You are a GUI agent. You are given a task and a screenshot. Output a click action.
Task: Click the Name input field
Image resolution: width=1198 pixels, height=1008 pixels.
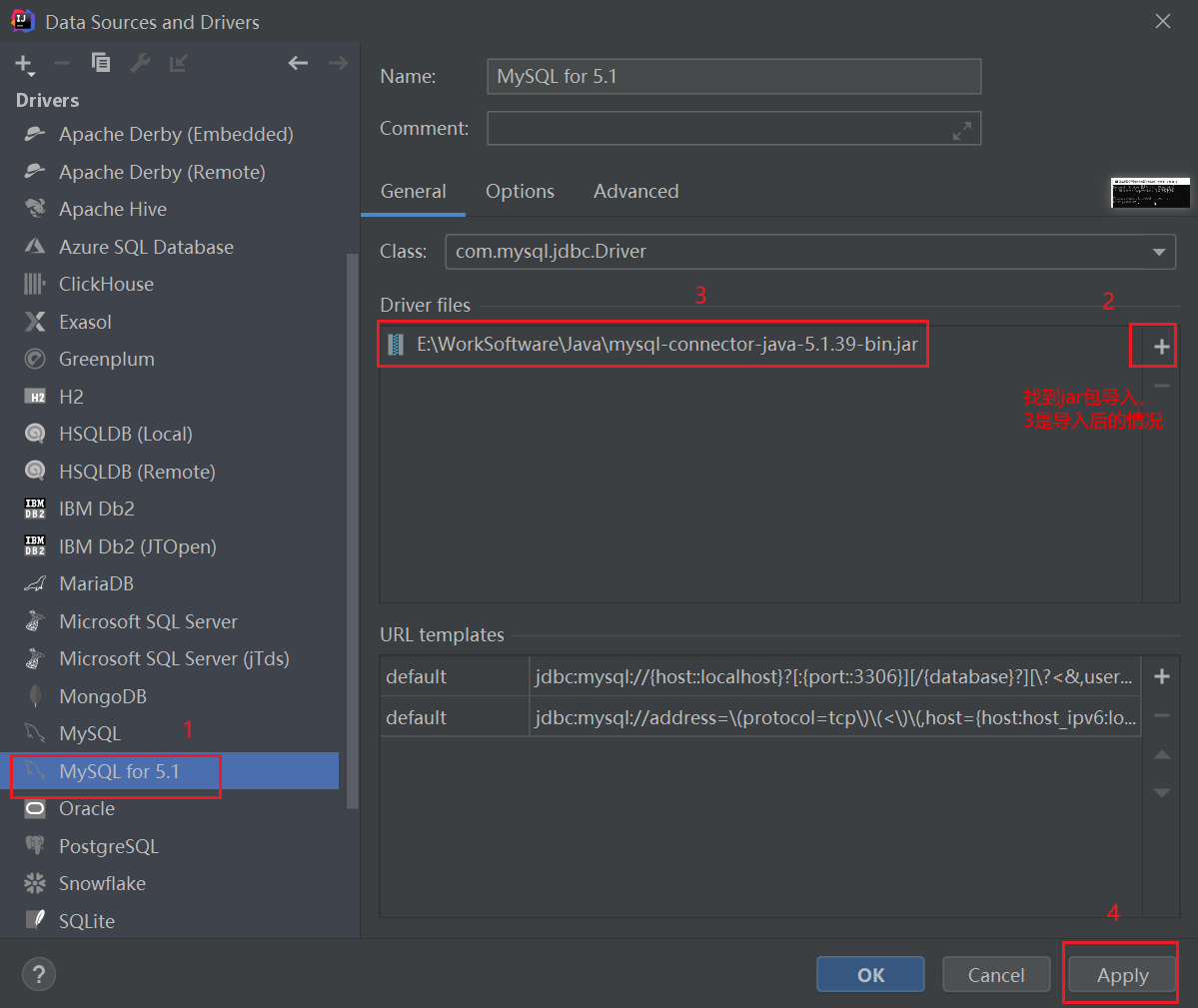(x=733, y=76)
